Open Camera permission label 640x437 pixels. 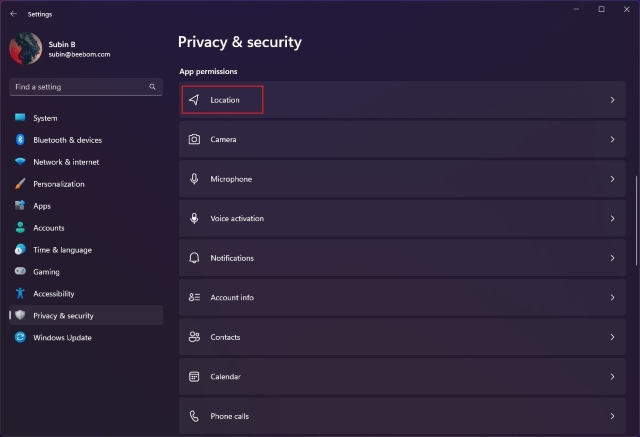pos(223,139)
